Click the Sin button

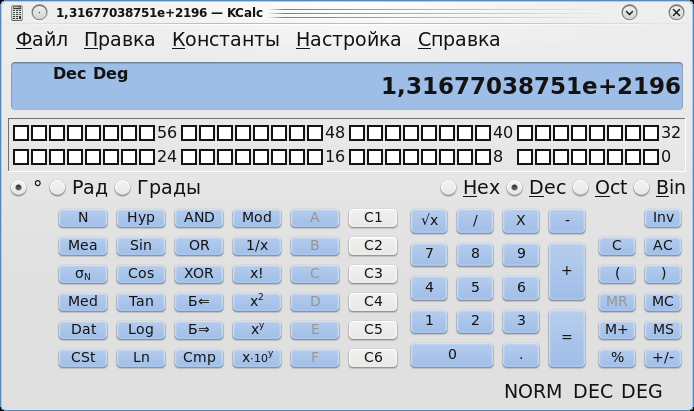click(141, 246)
